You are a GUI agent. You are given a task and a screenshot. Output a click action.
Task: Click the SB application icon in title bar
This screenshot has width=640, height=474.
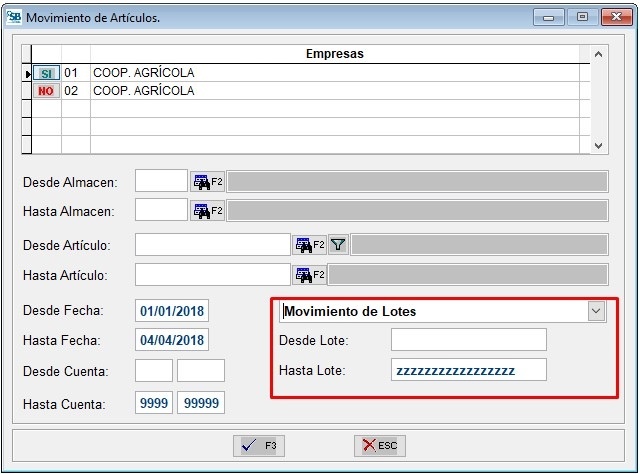(12, 17)
